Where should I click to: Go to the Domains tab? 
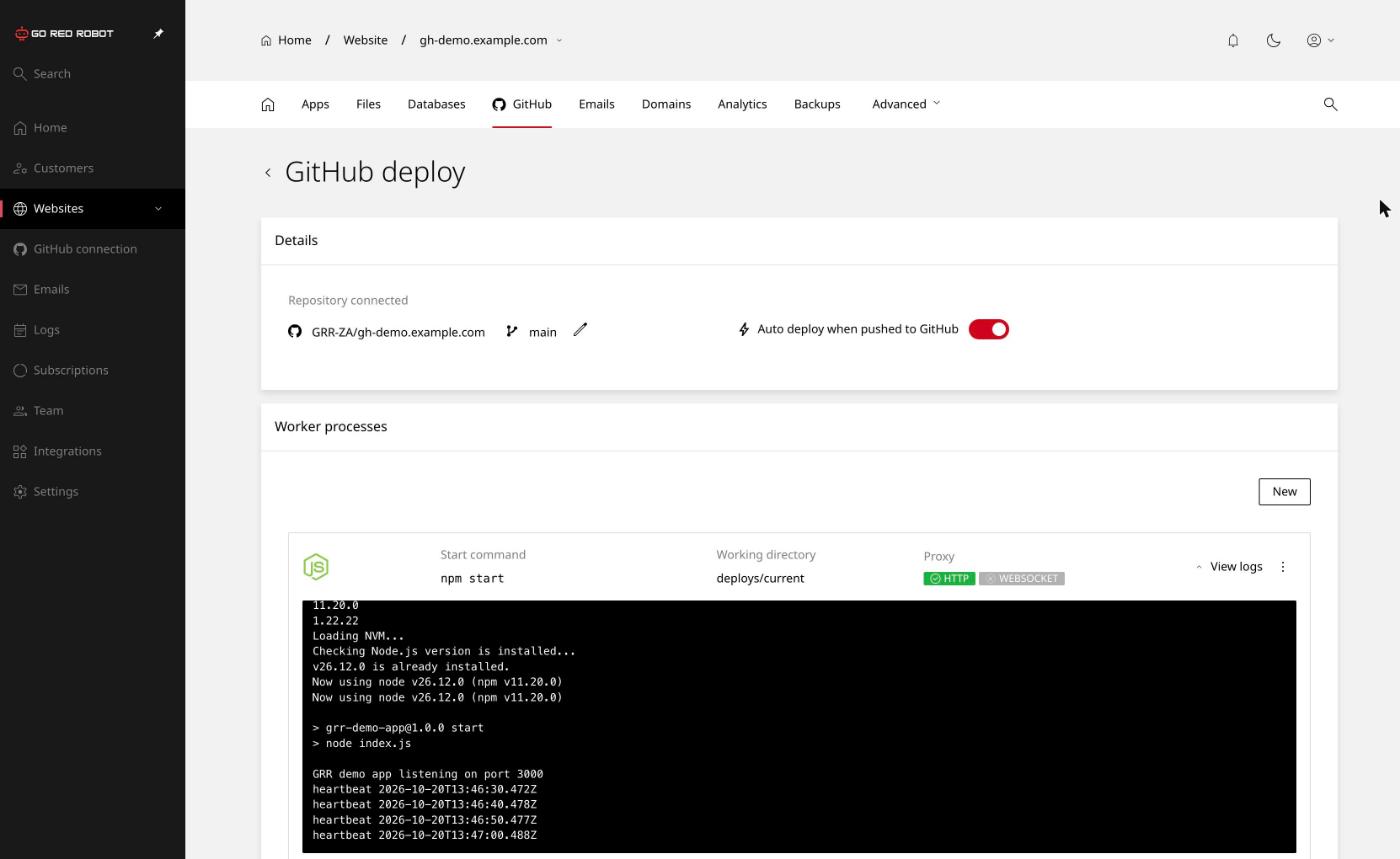[666, 104]
